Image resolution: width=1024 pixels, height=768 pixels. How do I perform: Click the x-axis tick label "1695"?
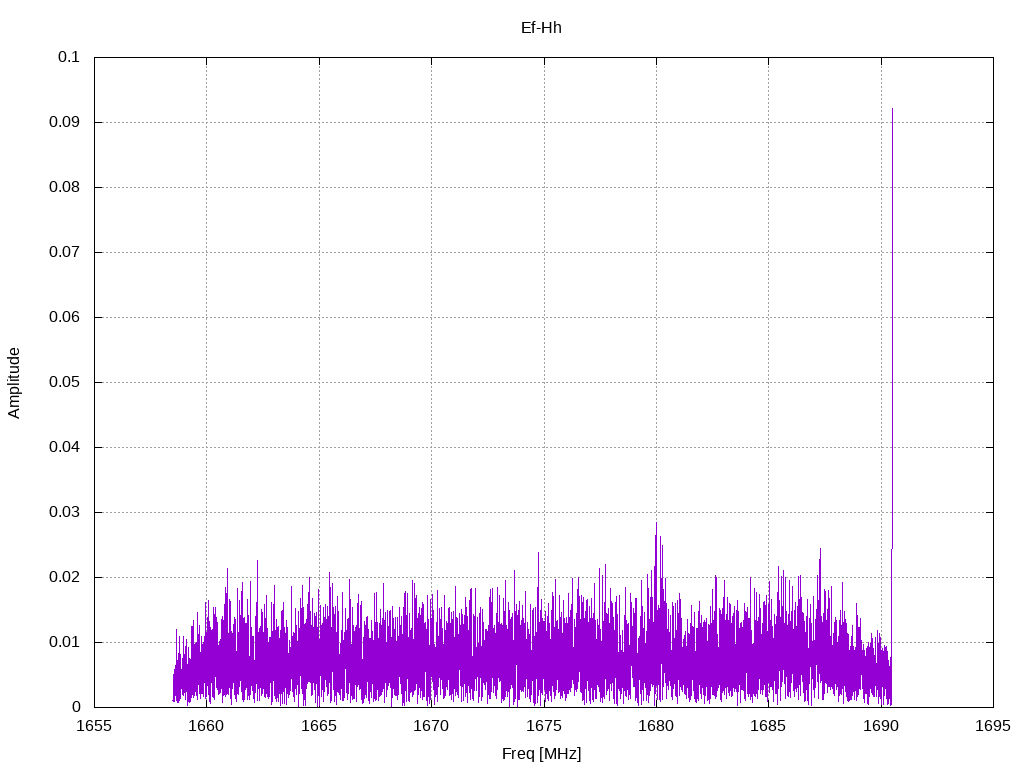coord(993,726)
